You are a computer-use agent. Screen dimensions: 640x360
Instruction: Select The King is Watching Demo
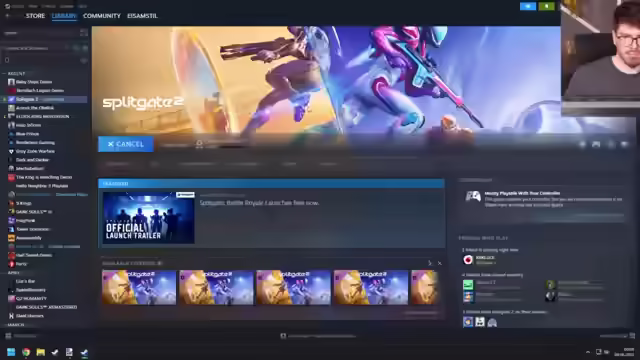pos(44,177)
